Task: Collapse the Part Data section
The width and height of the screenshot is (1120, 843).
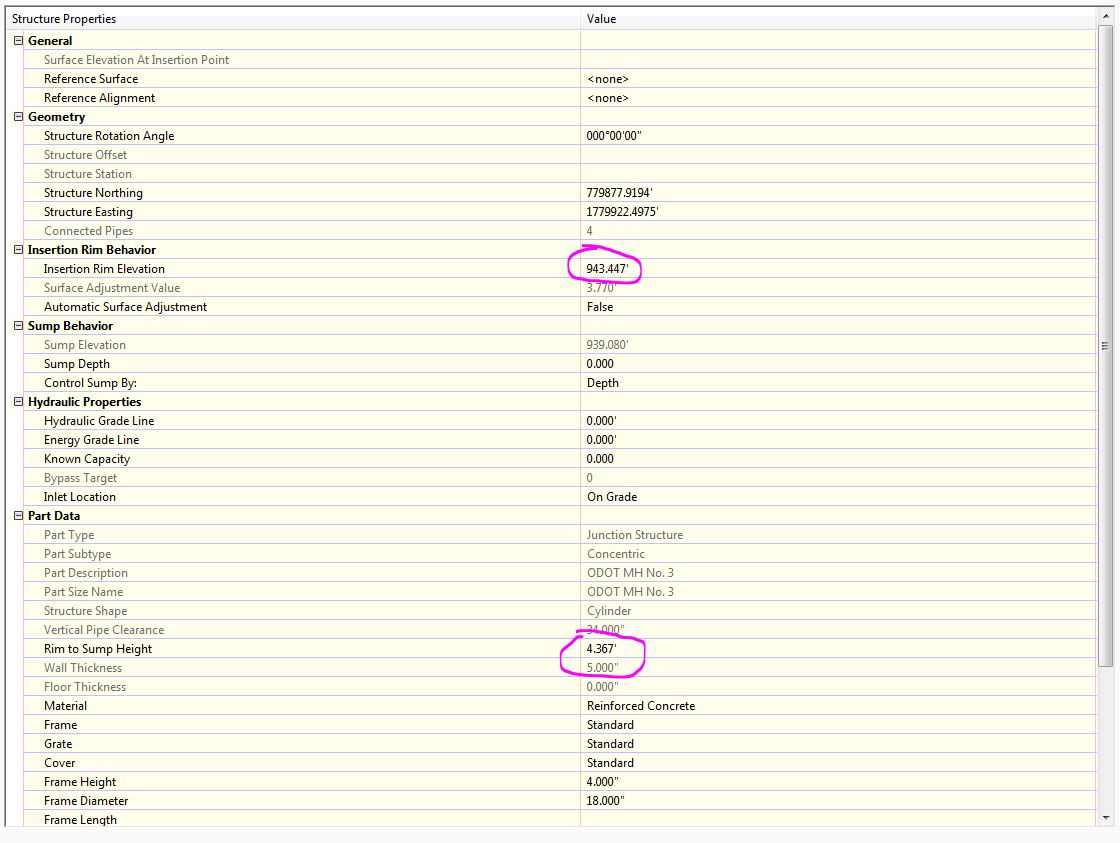Action: tap(19, 516)
